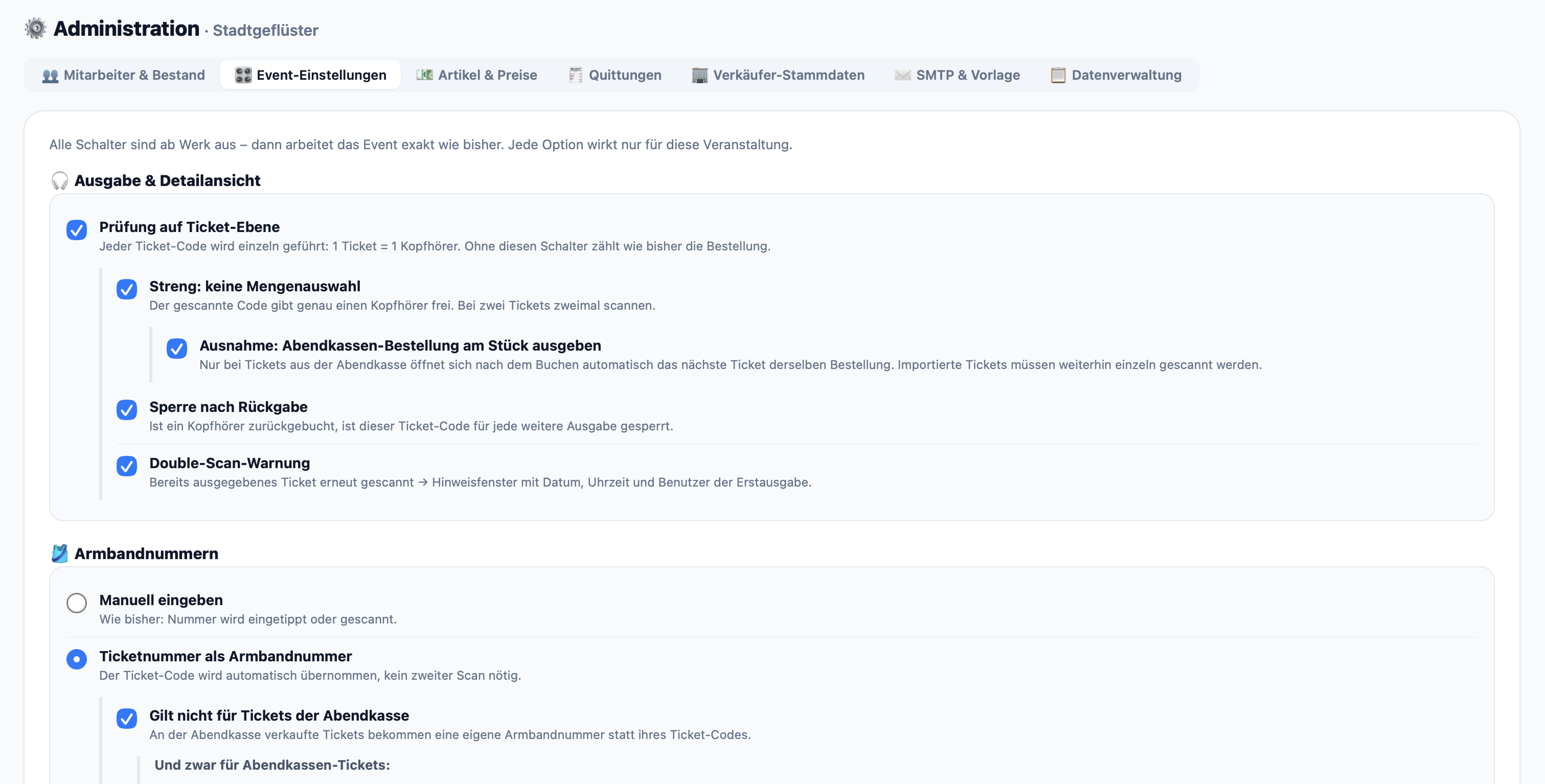Click the Armbandnummern section heading
The image size is (1545, 784).
tap(146, 553)
